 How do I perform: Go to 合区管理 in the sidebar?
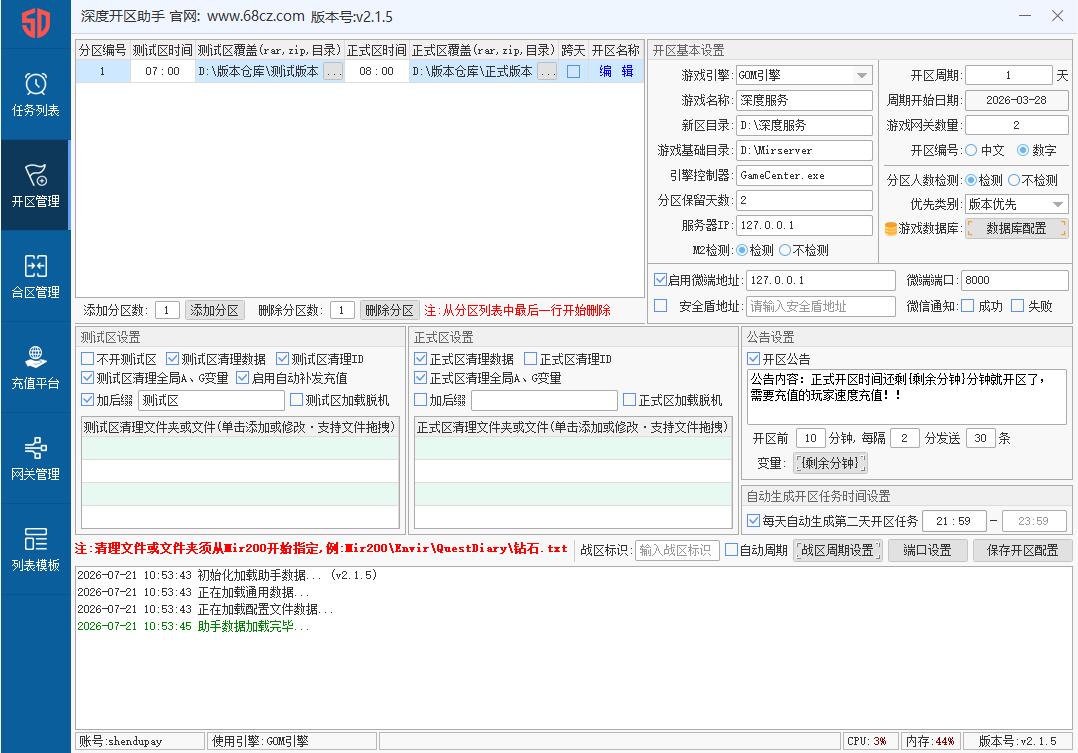[x=35, y=276]
